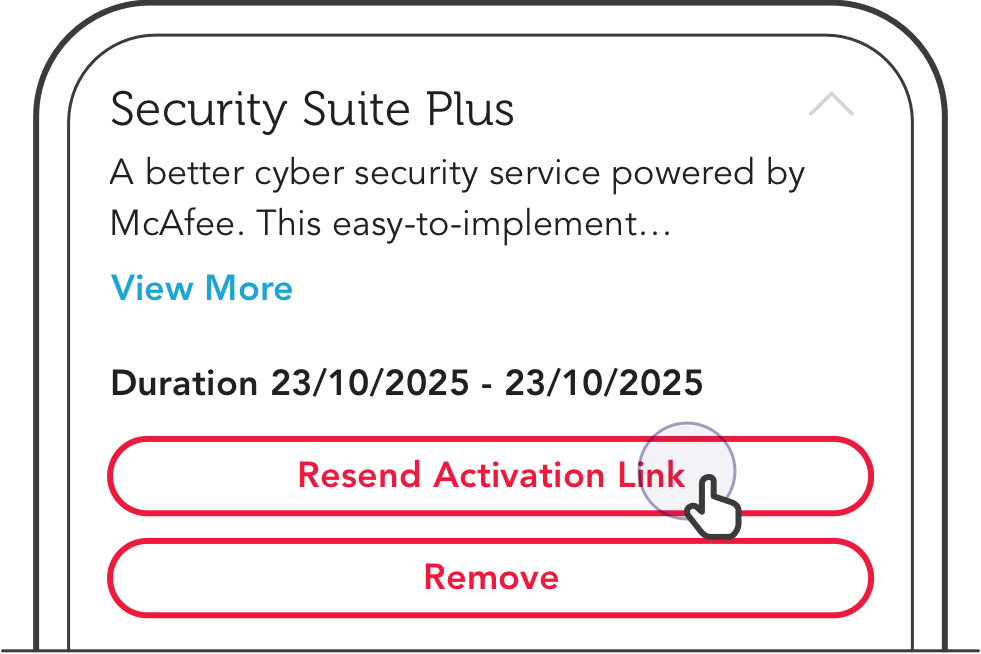Image resolution: width=981 pixels, height=654 pixels.
Task: Select the first 23/10/2025 start date
Action: (x=370, y=382)
